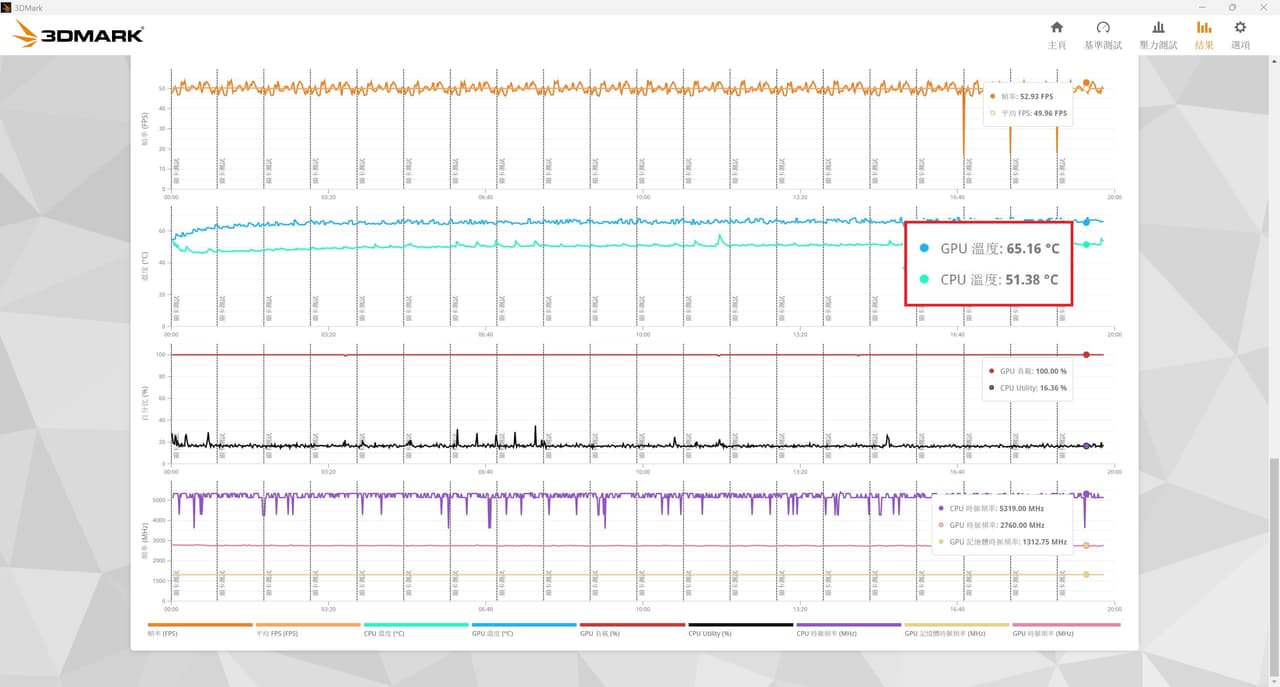Click the 3DMark logo in the header
The width and height of the screenshot is (1280, 687).
tap(79, 35)
